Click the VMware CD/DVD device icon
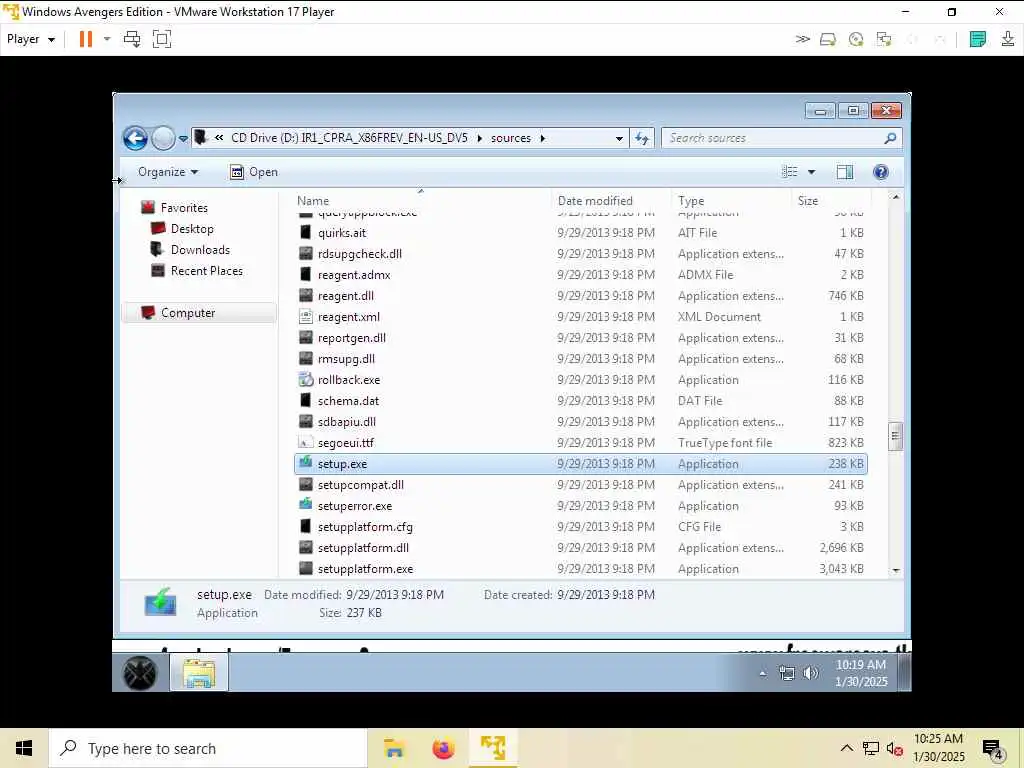 pyautogui.click(x=856, y=39)
